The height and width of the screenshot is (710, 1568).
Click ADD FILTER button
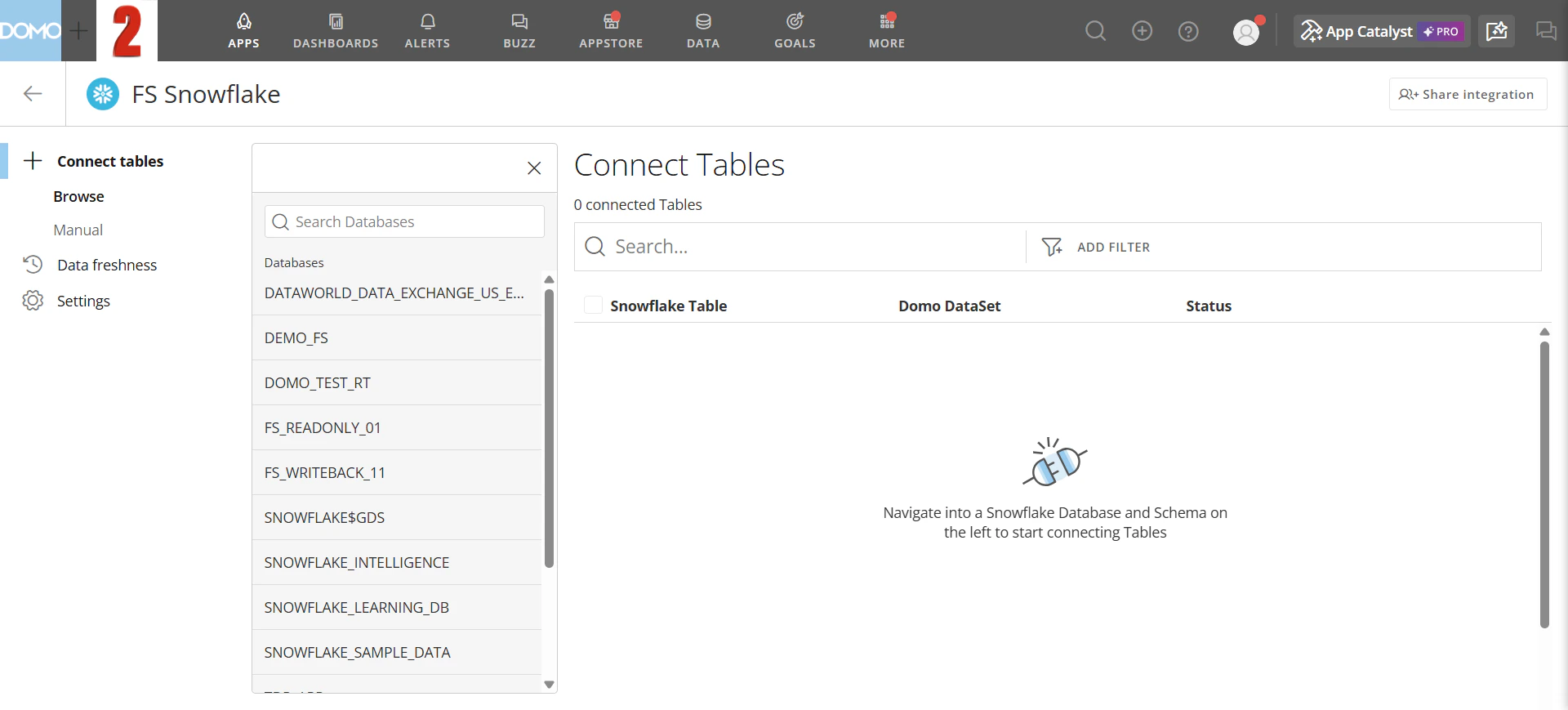point(1096,247)
